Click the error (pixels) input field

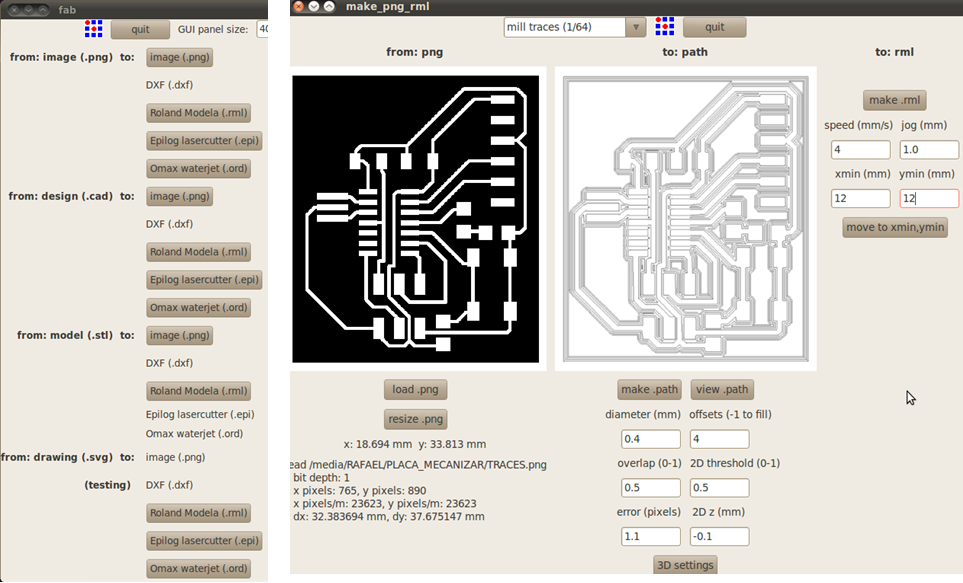pos(650,536)
